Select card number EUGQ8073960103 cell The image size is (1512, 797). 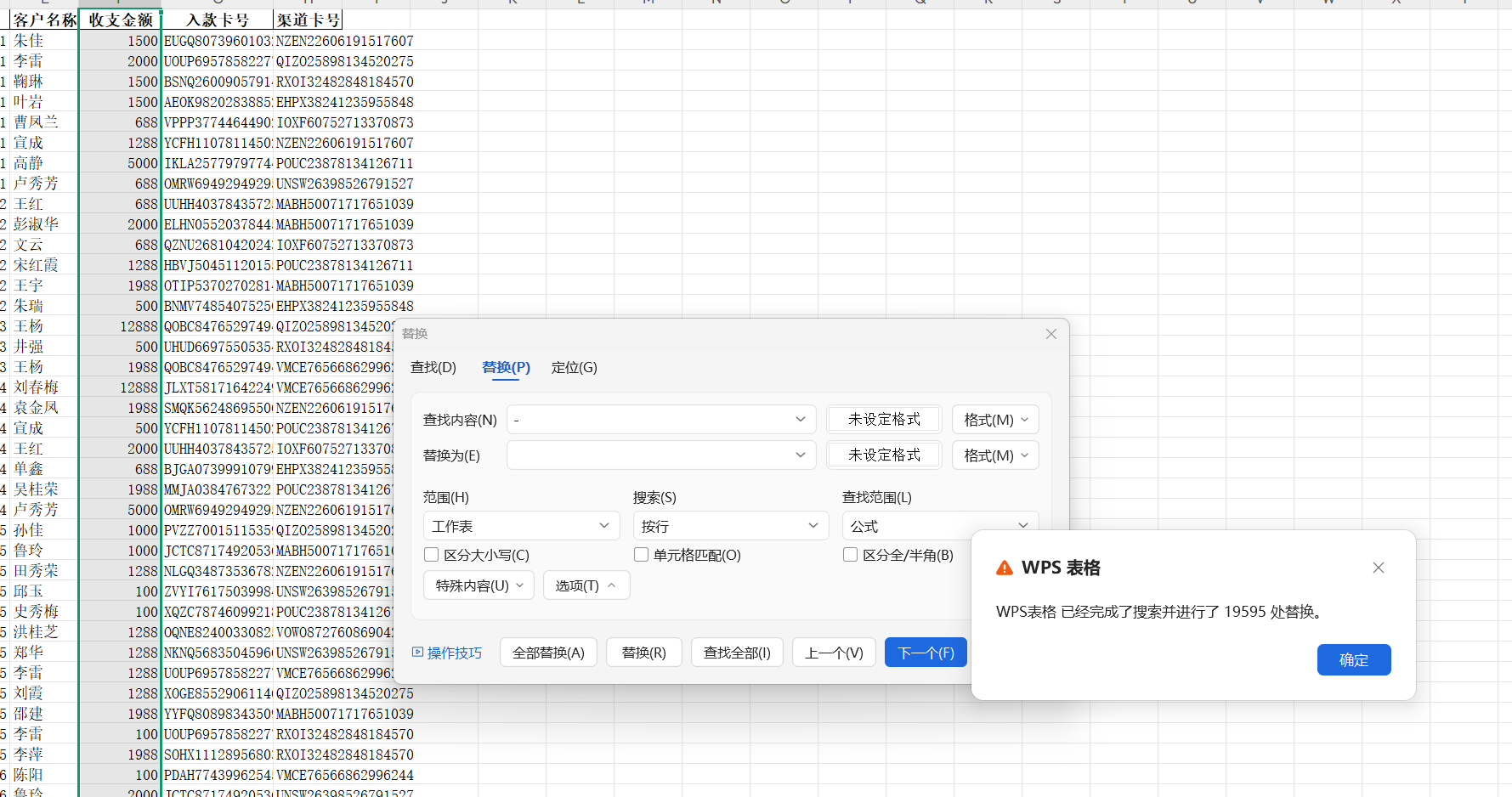pos(218,41)
